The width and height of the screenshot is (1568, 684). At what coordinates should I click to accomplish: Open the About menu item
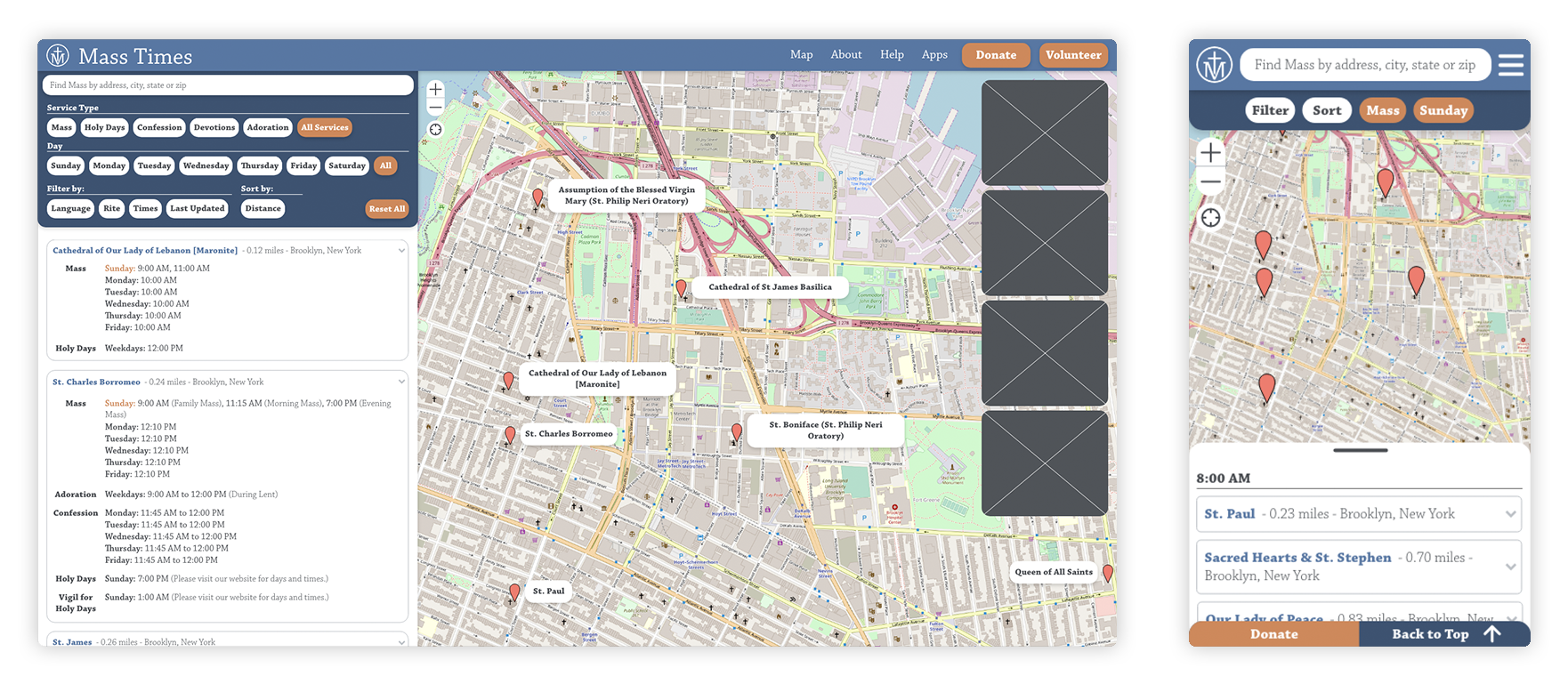[845, 55]
